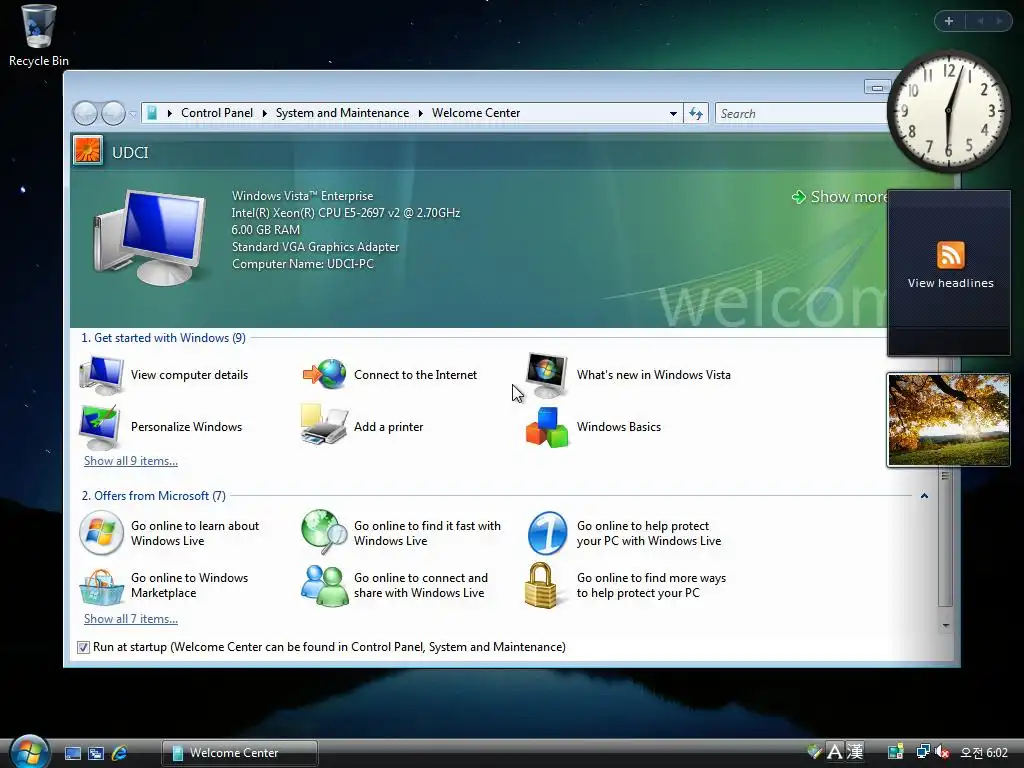Screen dimensions: 1024x768
Task: Click in the Search input field
Action: click(x=802, y=114)
